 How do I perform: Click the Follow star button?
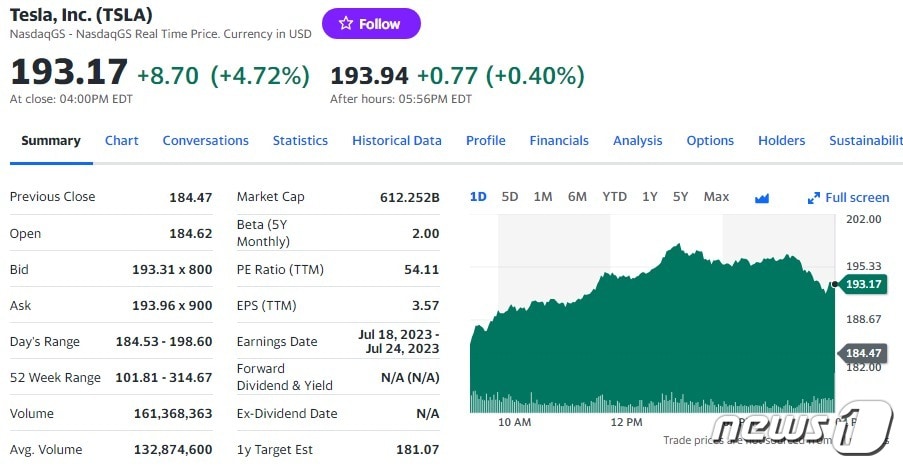(x=371, y=24)
